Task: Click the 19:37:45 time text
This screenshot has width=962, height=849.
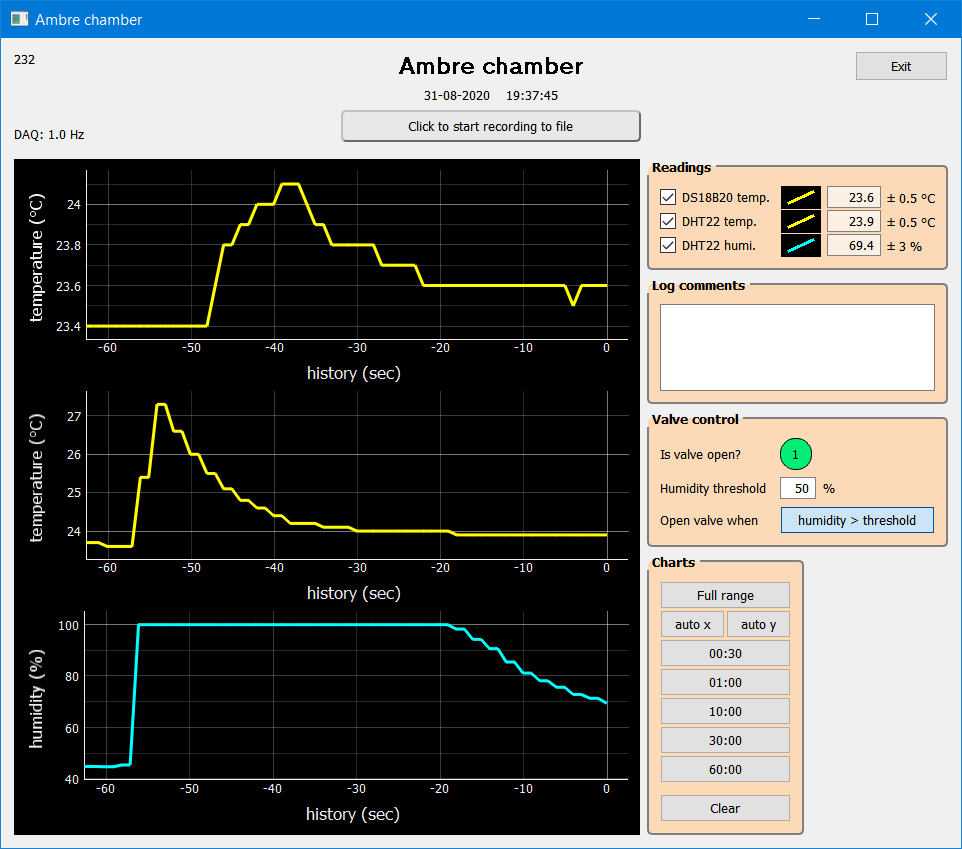Action: pos(532,96)
